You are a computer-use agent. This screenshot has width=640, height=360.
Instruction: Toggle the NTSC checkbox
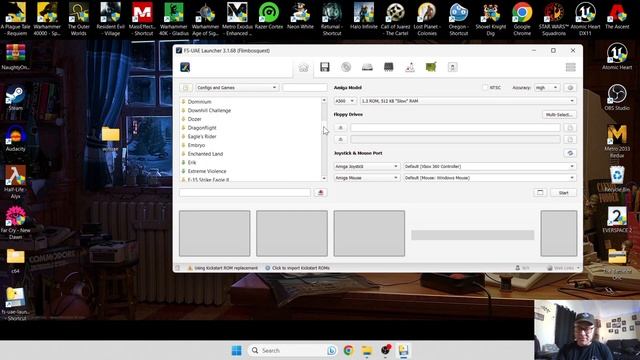[x=485, y=88]
